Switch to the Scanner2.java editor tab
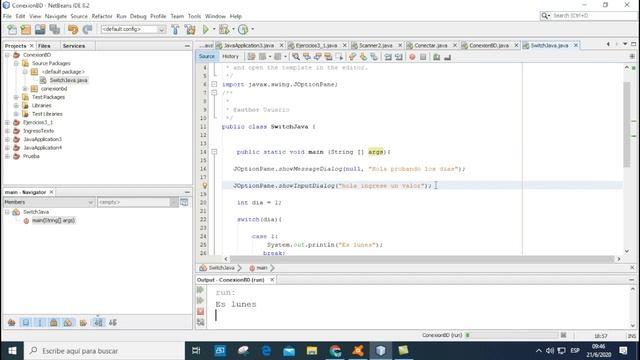Screen dimensions: 640x360 tap(376, 45)
